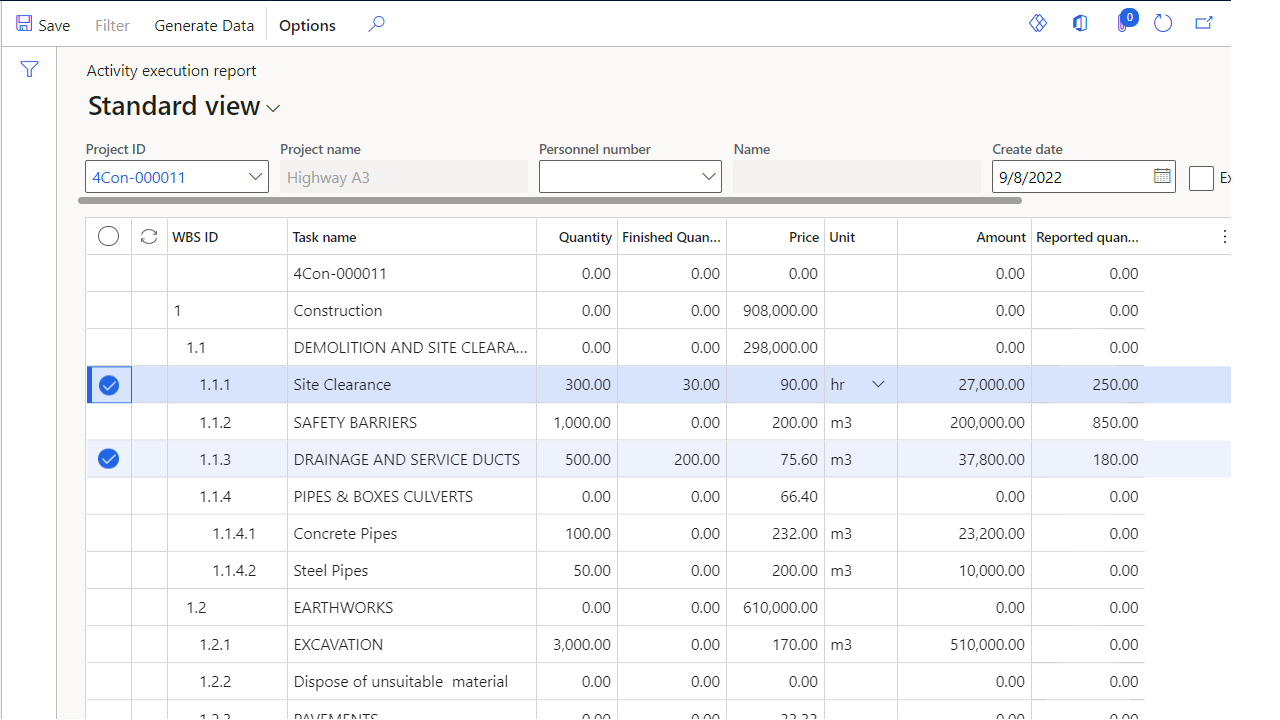Click Generate Data in the action bar
Screen dimensions: 1280x720
pos(204,25)
